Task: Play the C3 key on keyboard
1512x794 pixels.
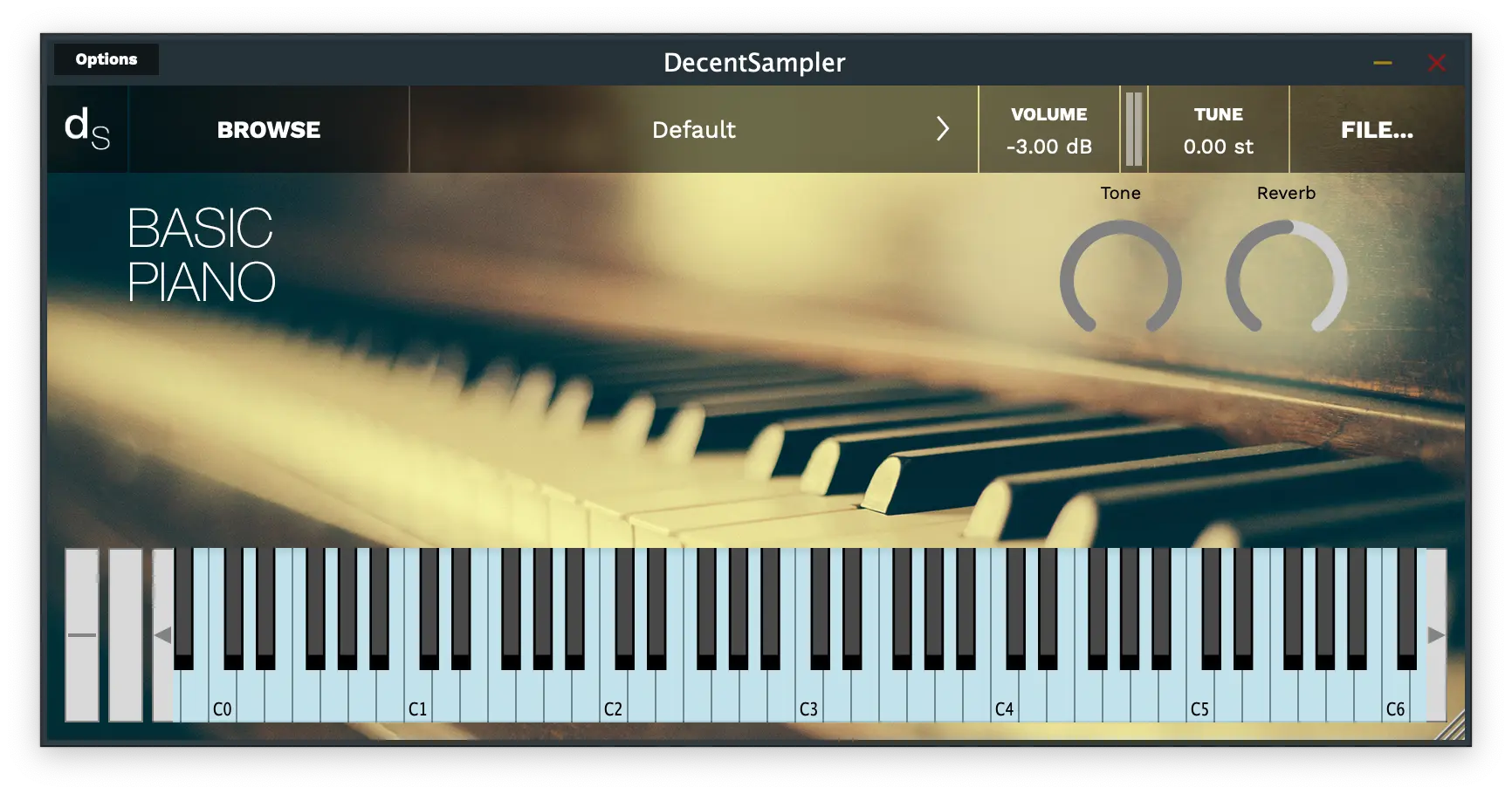Action: click(809, 698)
